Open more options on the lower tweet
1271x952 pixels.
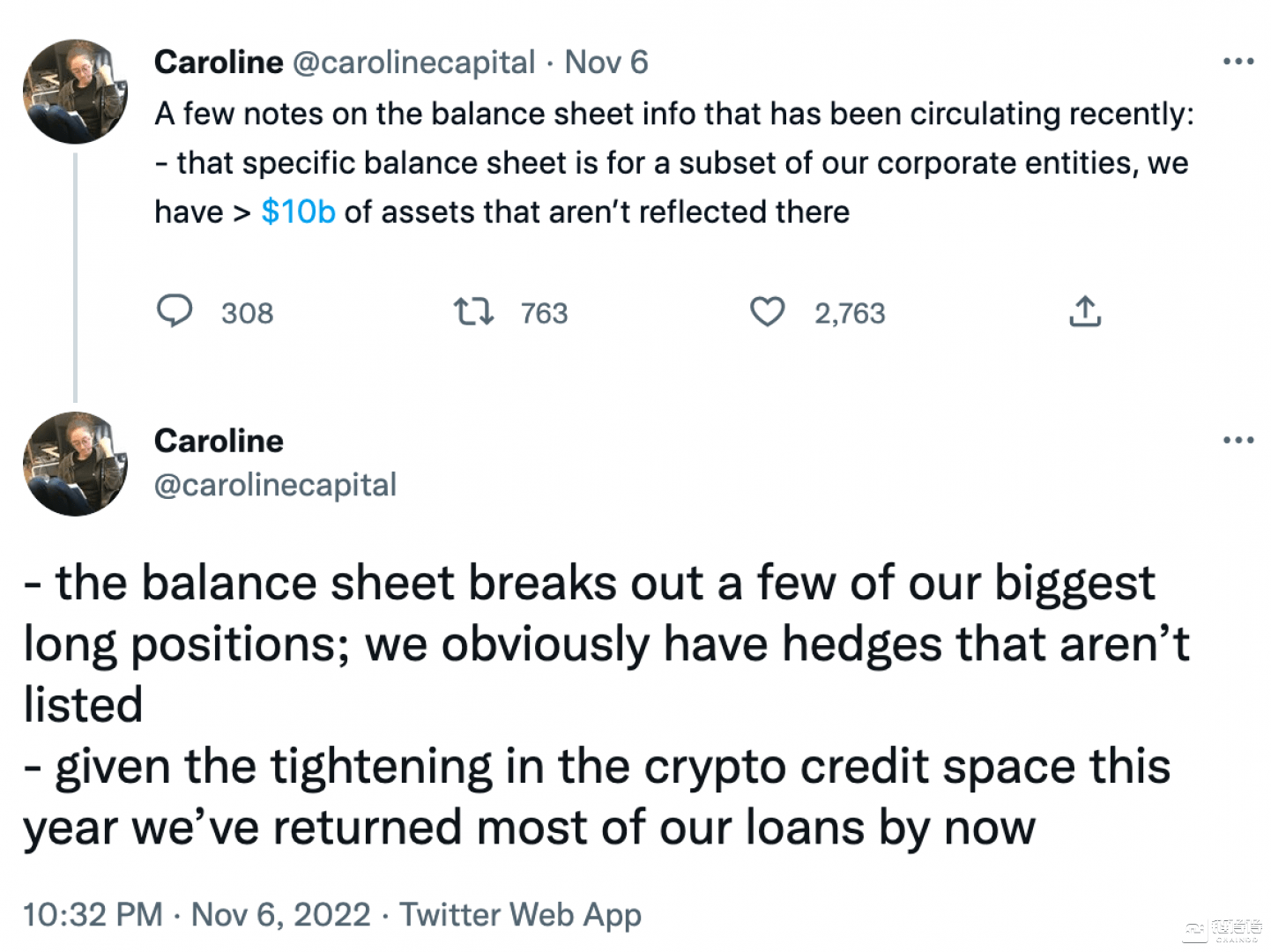pos(1238,440)
